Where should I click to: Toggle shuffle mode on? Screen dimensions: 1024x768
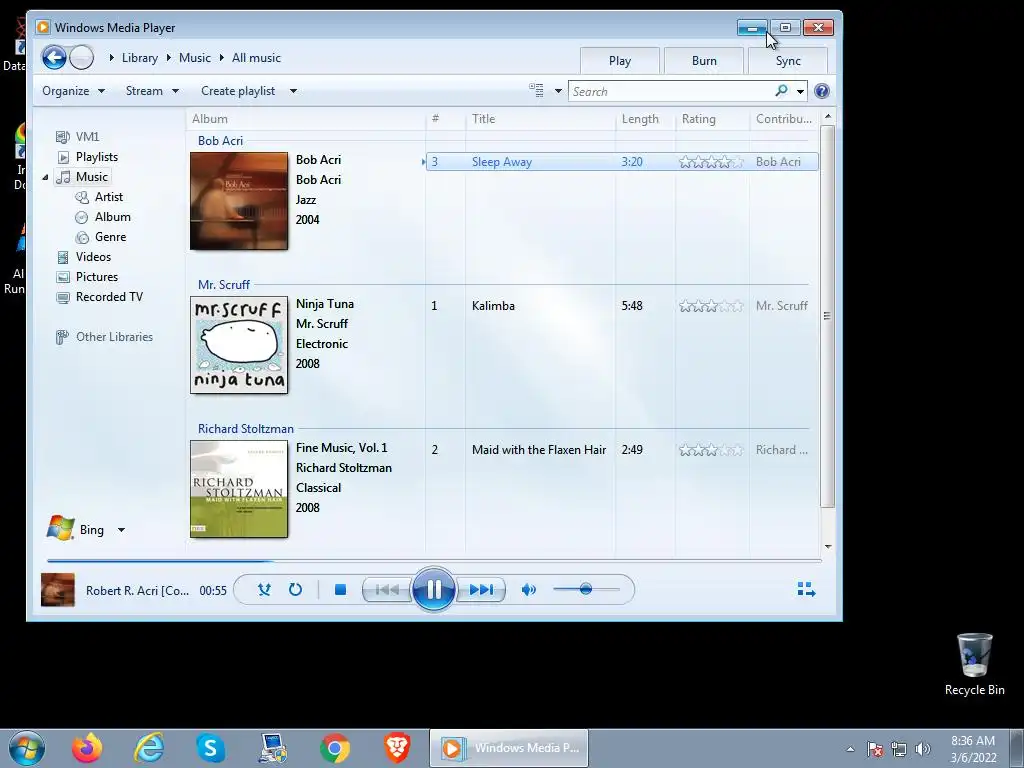tap(264, 590)
